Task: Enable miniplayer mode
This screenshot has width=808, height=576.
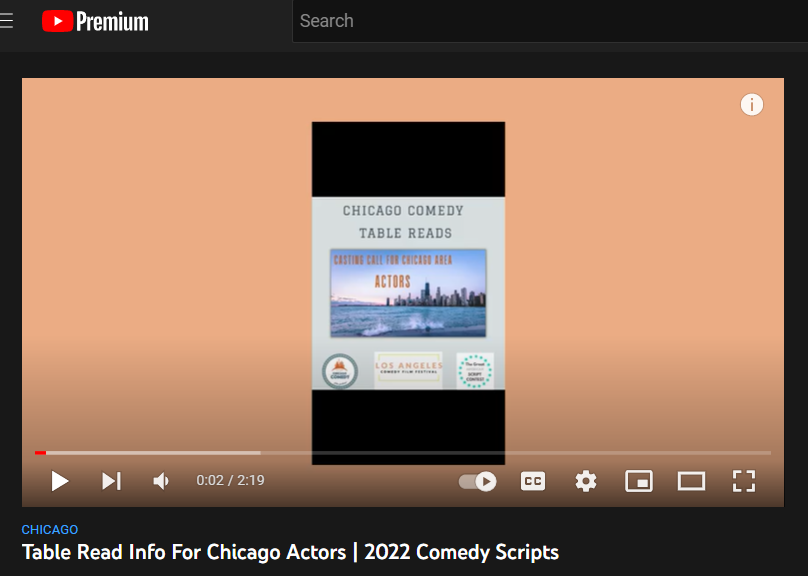Action: tap(639, 481)
